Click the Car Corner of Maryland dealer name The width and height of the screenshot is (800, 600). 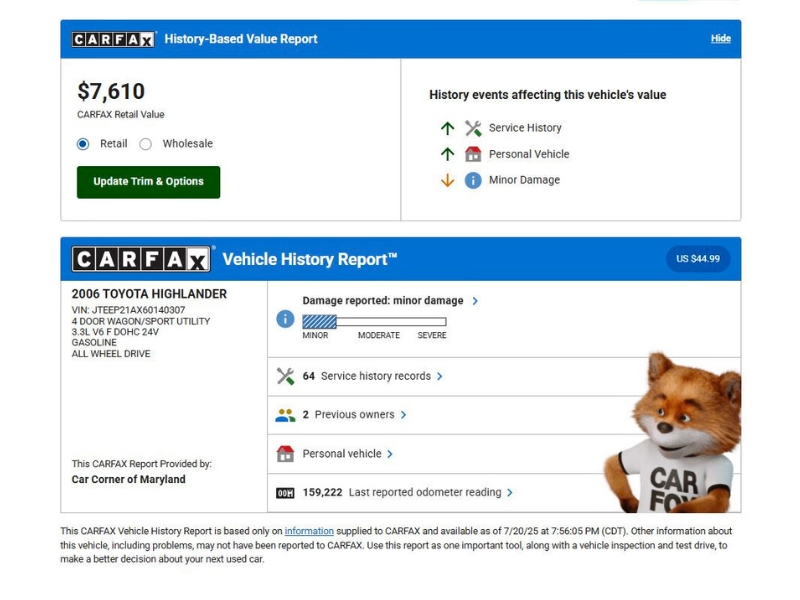[129, 480]
